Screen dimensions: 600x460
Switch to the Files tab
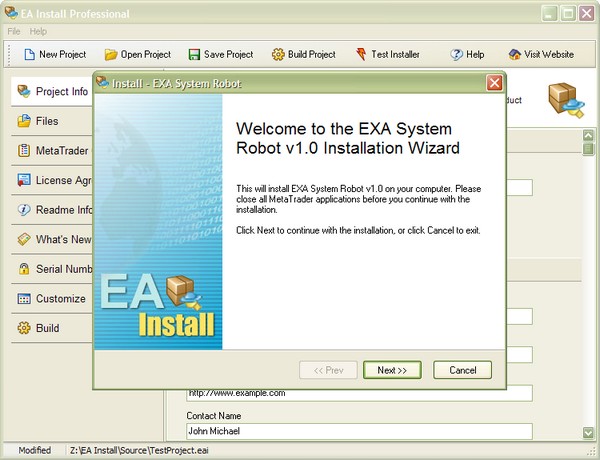(52, 121)
